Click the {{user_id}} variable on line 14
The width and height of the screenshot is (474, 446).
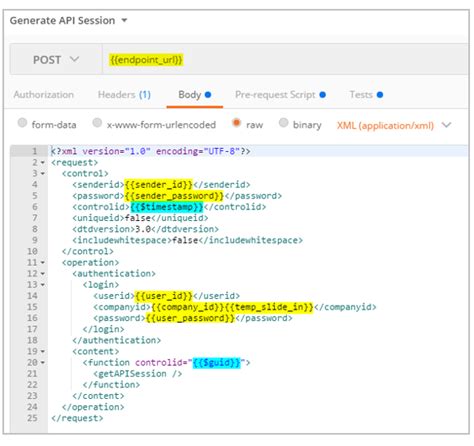[x=164, y=296]
